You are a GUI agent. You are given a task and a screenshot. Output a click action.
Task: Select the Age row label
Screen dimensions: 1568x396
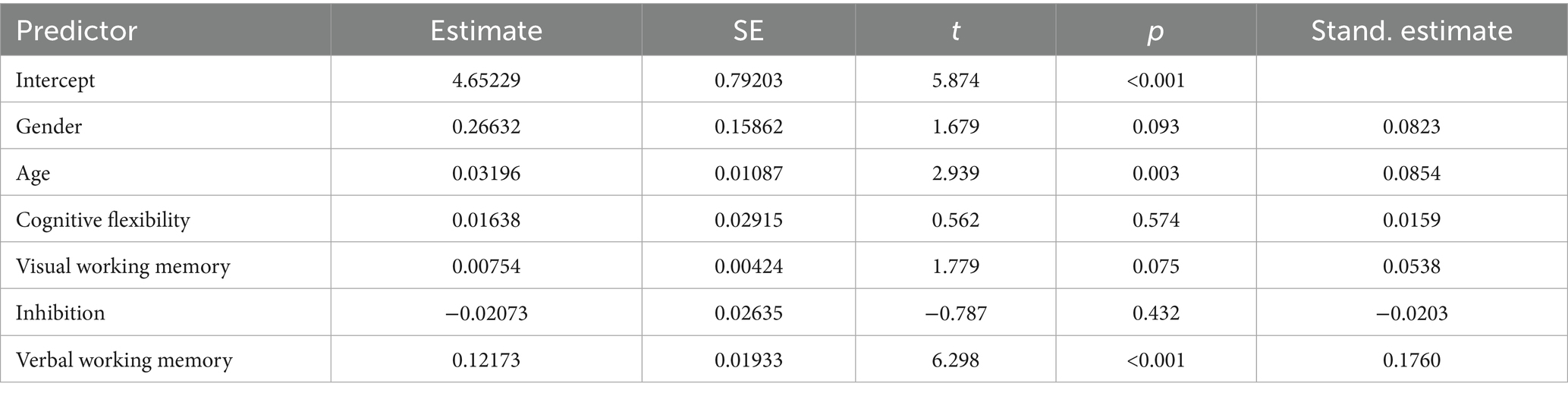click(33, 174)
